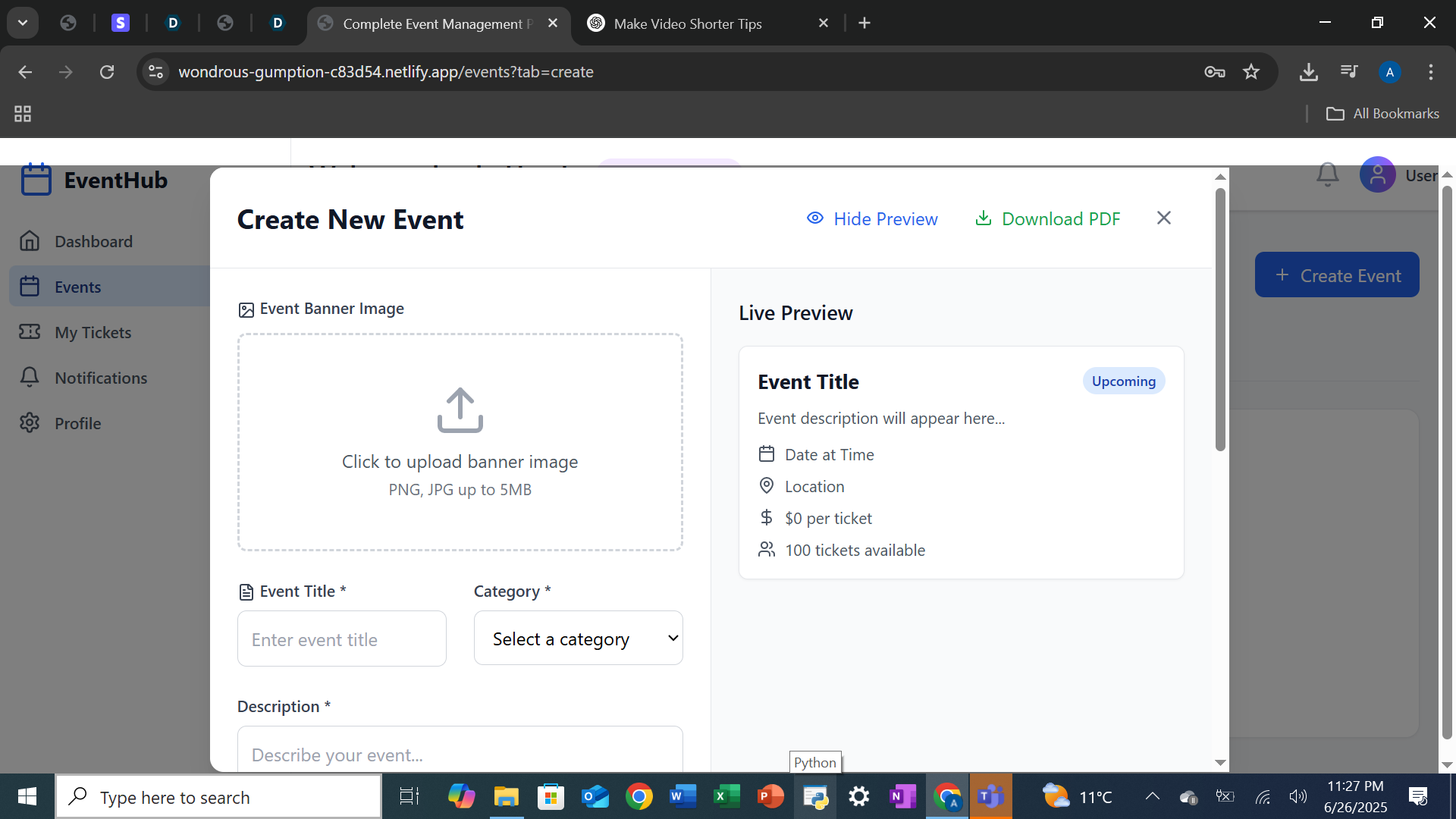Open File Explorer from the taskbar

coord(506,797)
